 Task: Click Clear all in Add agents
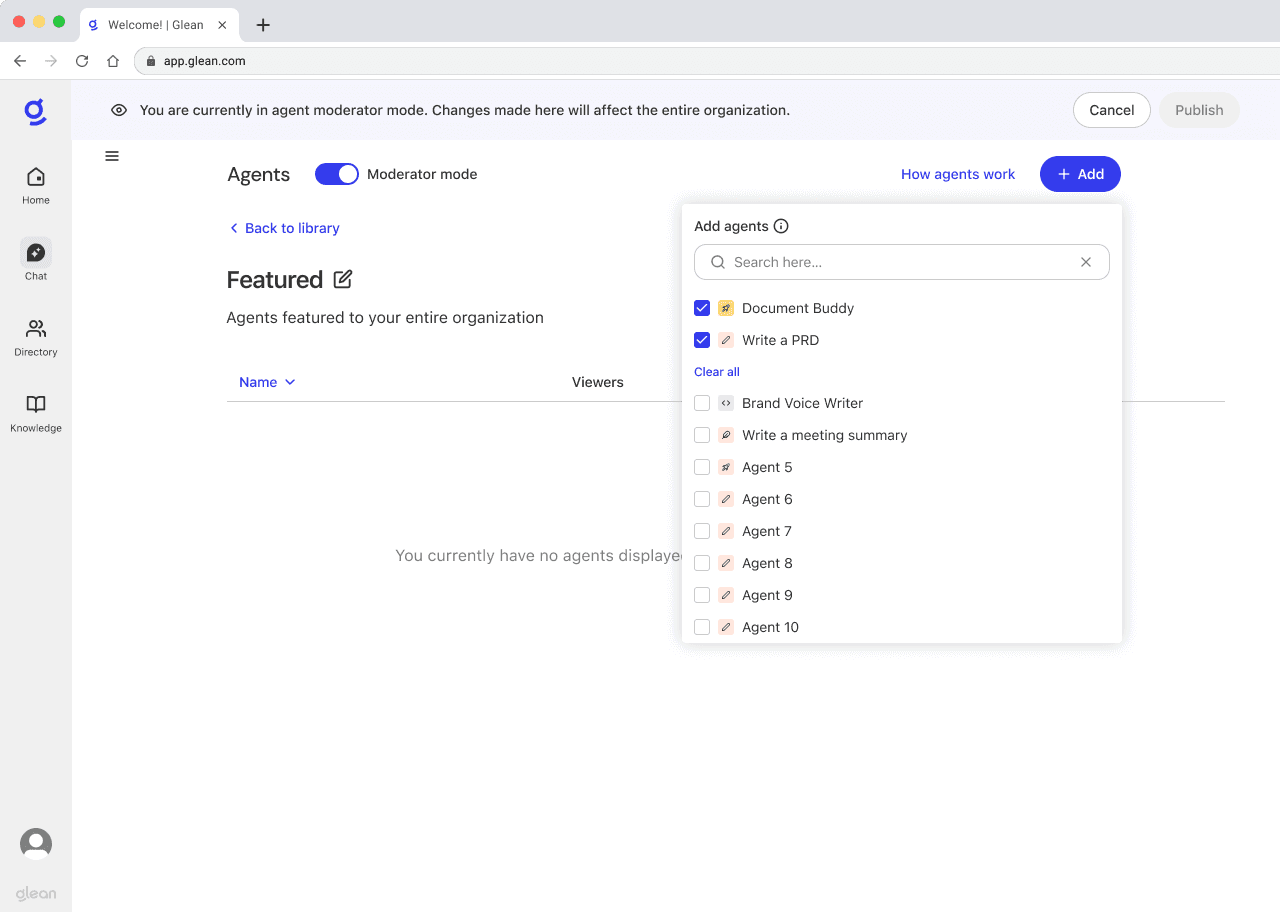click(x=717, y=372)
